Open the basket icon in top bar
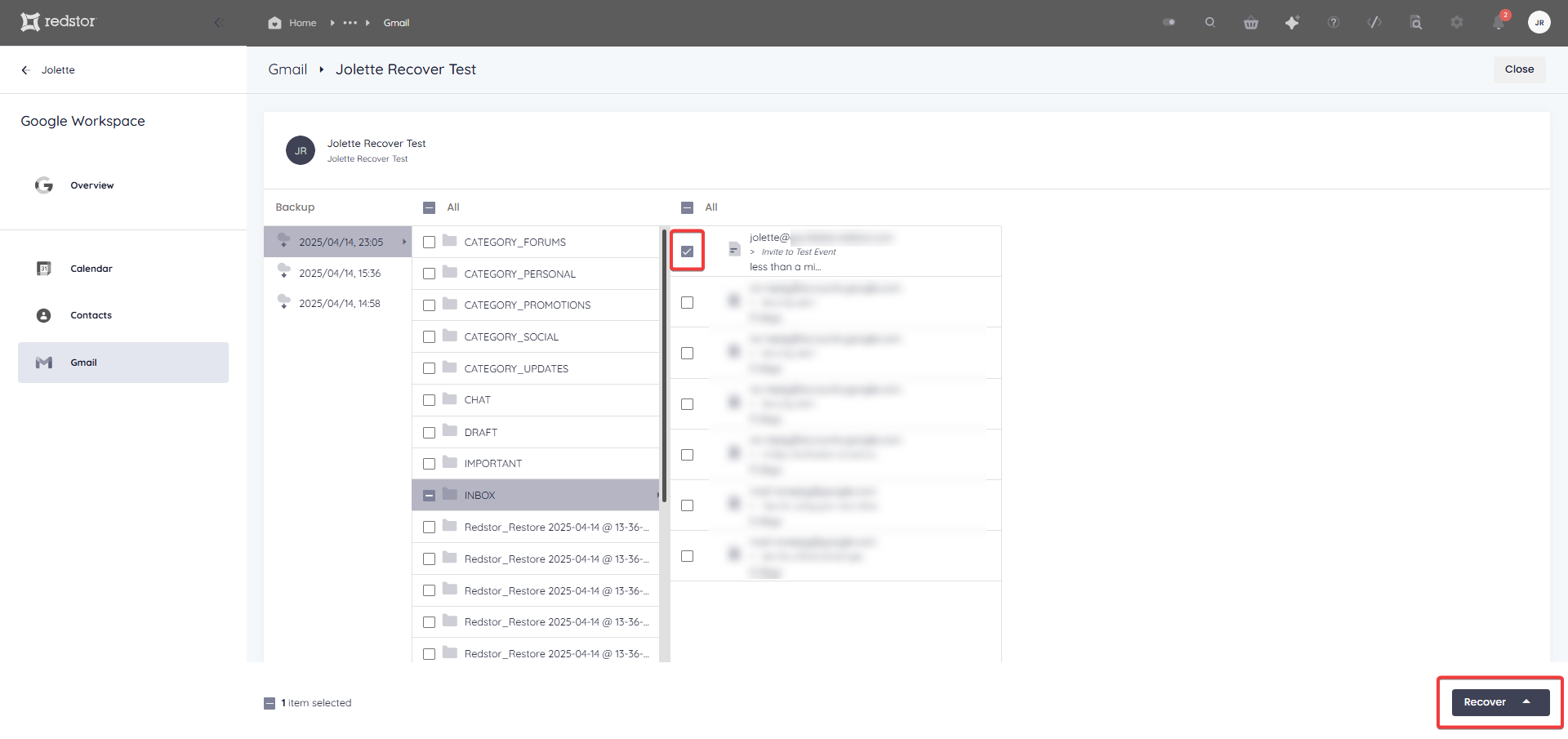Image resolution: width=1568 pixels, height=739 pixels. point(1251,23)
